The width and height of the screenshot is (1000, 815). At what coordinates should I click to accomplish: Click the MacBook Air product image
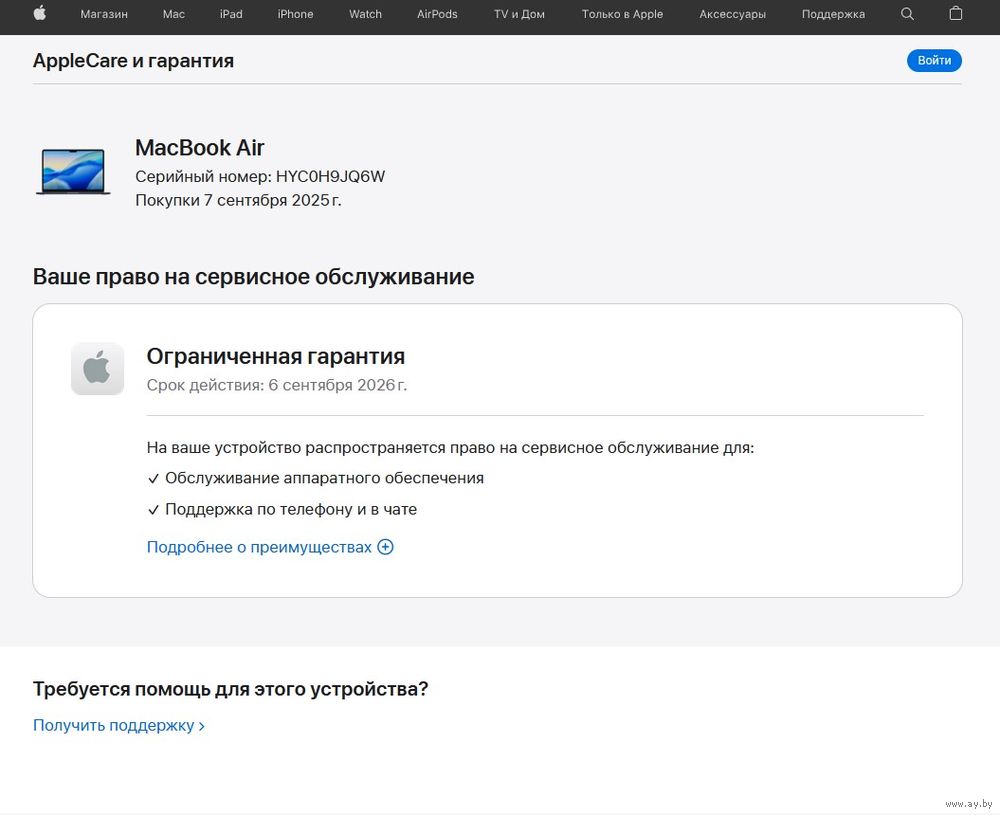pos(72,171)
